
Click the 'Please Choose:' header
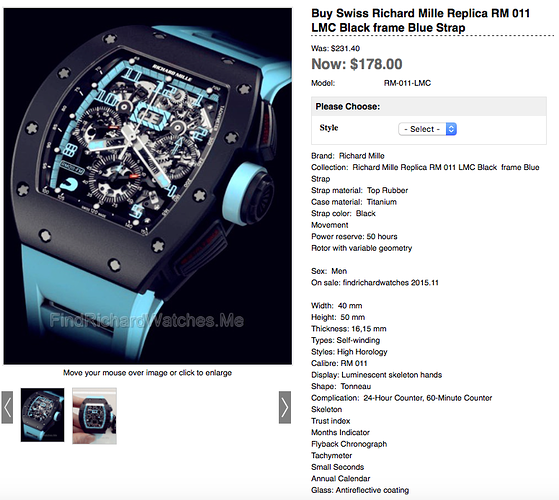point(348,107)
